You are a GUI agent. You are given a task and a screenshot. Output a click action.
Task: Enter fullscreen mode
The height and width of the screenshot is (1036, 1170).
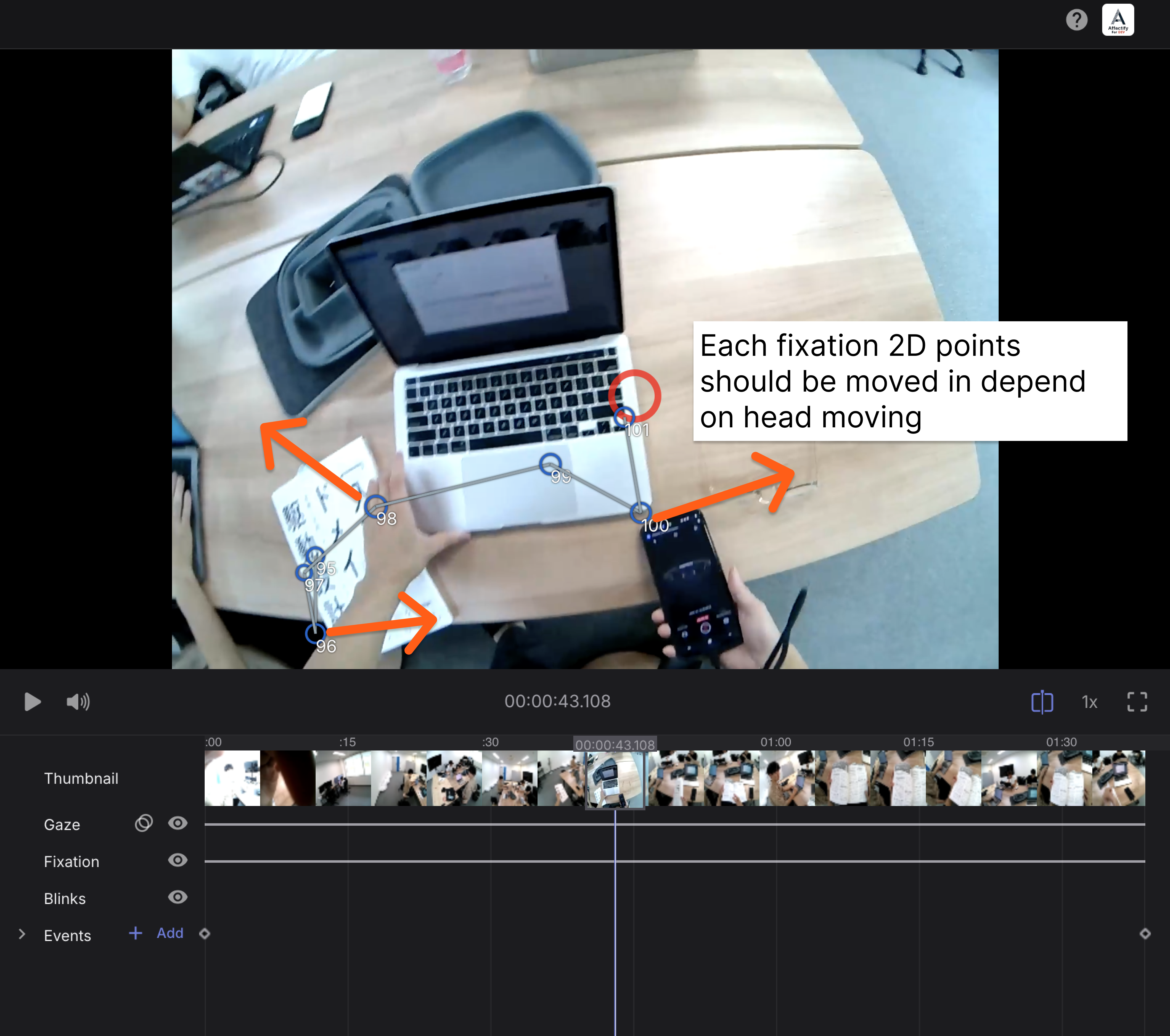coord(1137,701)
